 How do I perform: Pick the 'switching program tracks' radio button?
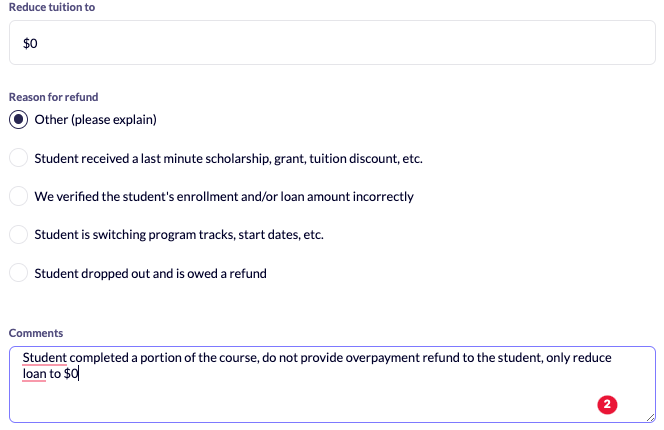pos(19,234)
